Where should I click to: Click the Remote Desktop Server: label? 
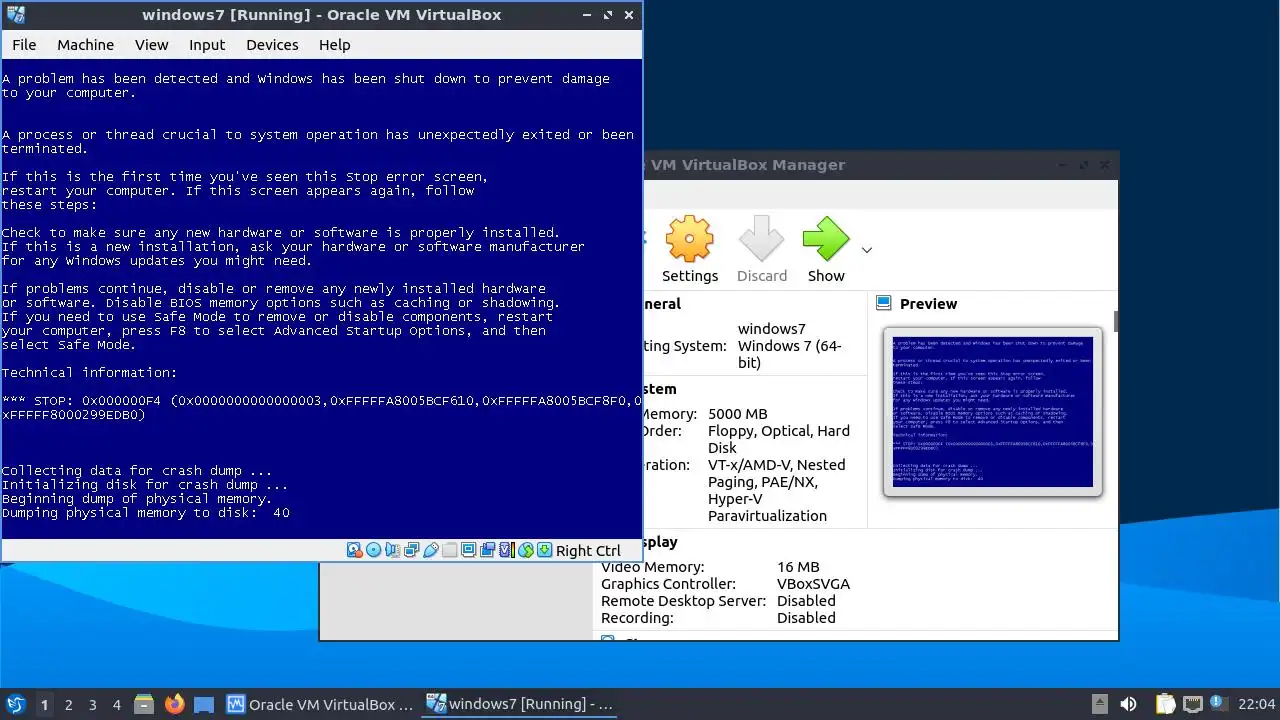pyautogui.click(x=683, y=601)
